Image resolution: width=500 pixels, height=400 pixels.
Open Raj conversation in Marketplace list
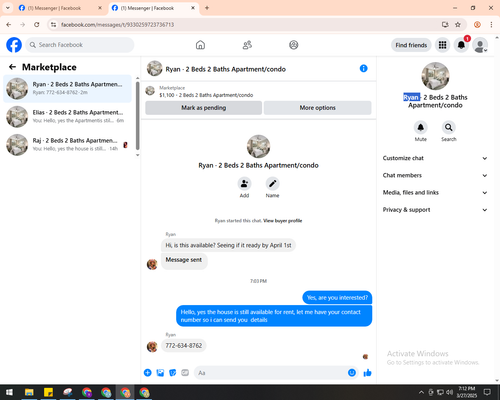(68, 145)
